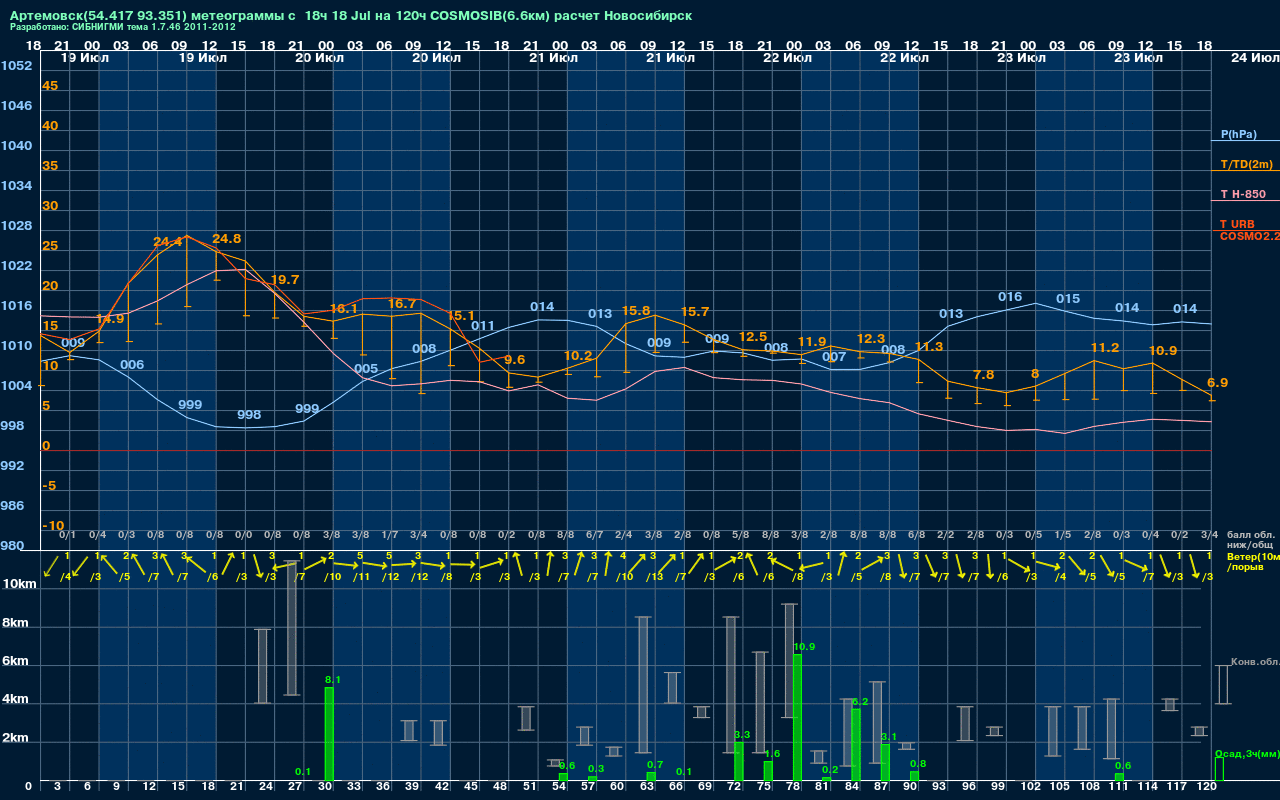The image size is (1280, 800).
Task: Click the -5 temperature axis label
Action: 50,486
